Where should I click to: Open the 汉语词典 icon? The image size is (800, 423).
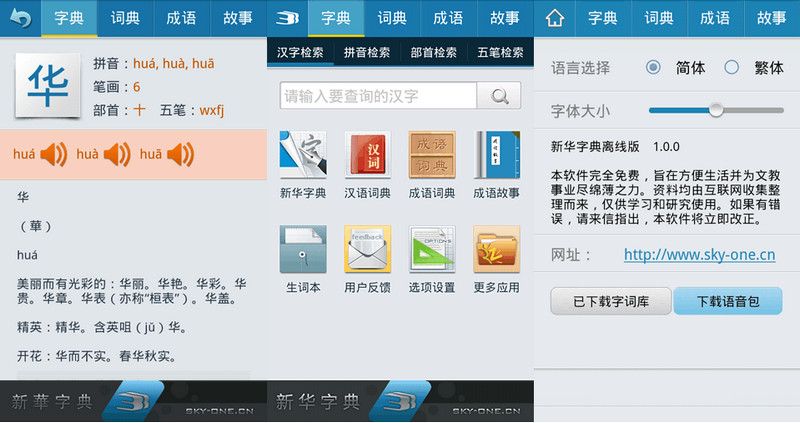[x=367, y=155]
